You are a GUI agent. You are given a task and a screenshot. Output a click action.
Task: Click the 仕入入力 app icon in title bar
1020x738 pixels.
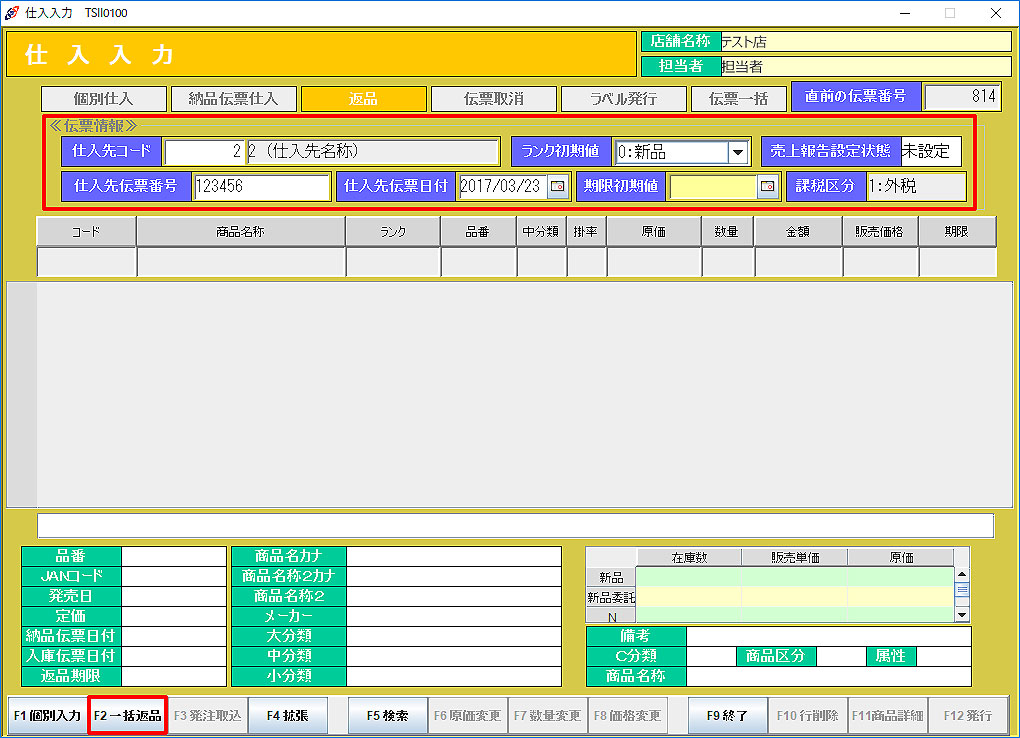(12, 13)
